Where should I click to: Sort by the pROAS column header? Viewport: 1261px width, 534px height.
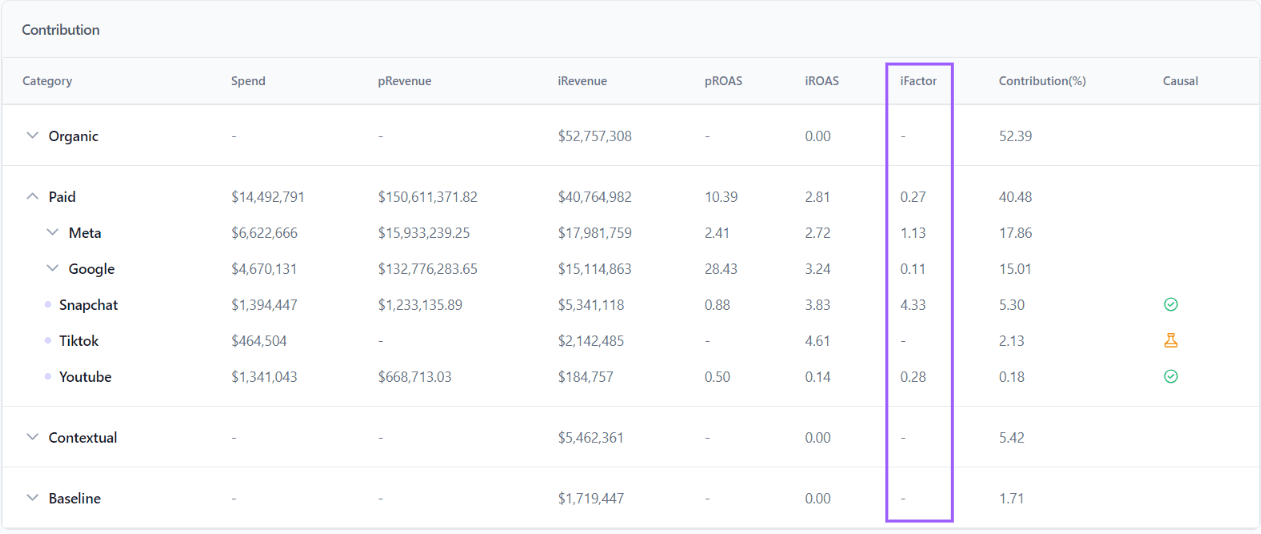(723, 81)
